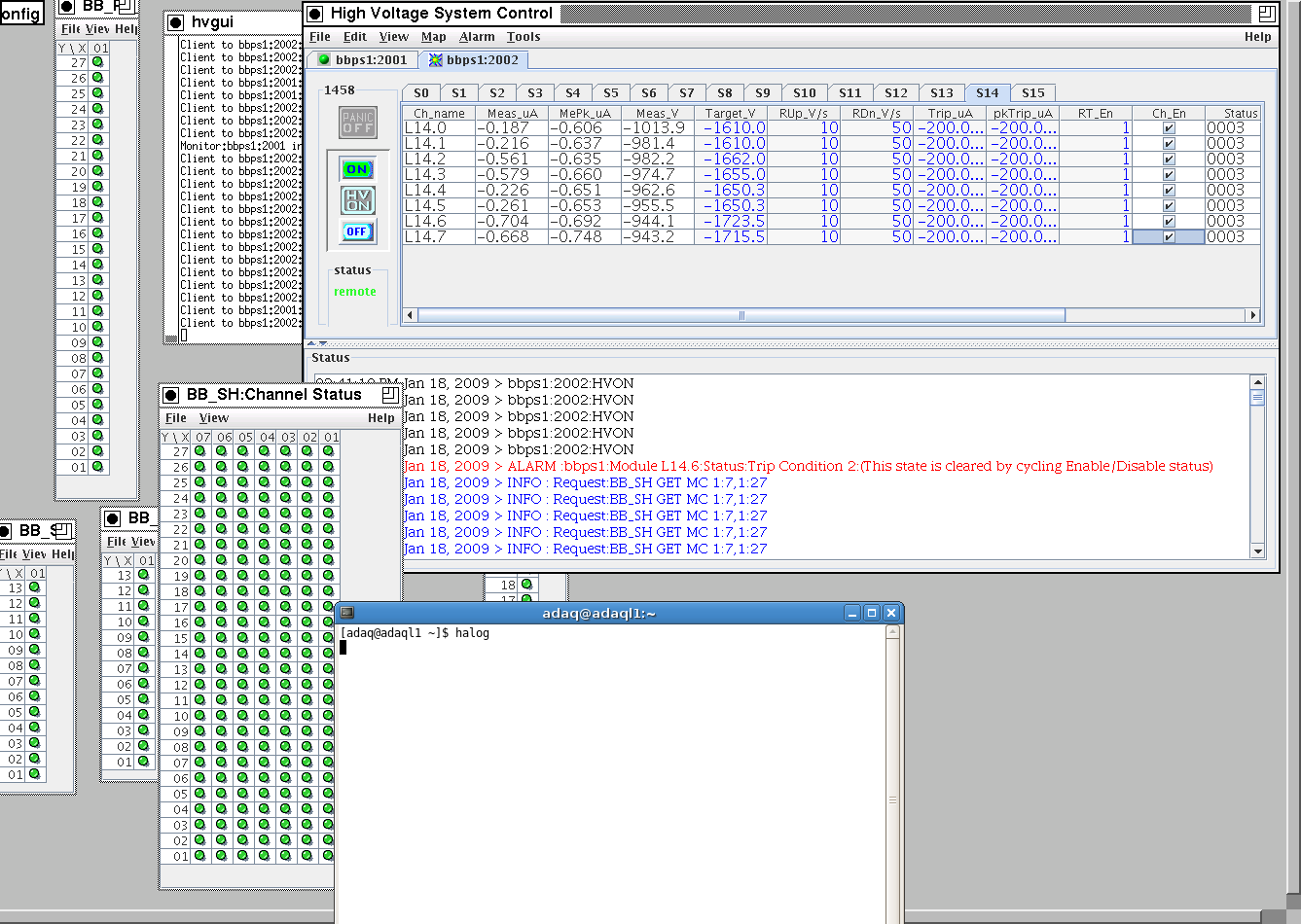This screenshot has height=924, width=1301.
Task: Click the Target_V column header
Action: coord(731,114)
